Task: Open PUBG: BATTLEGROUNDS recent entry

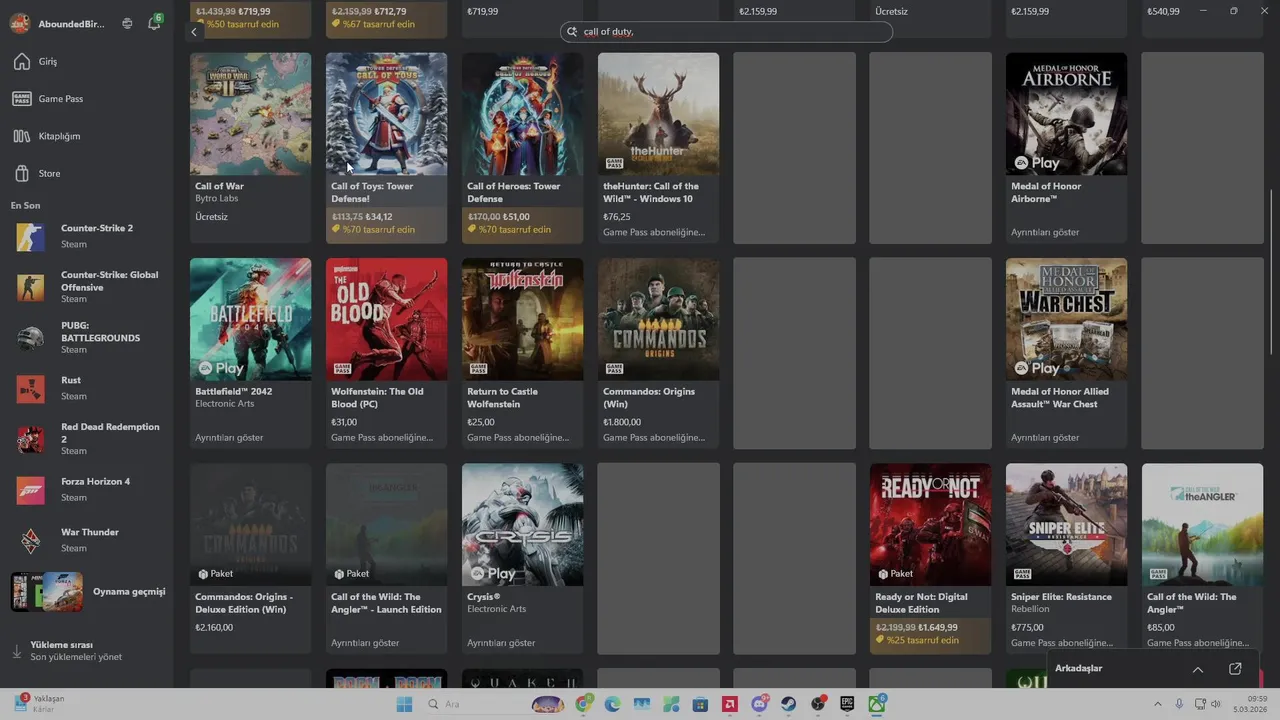Action: [88, 338]
